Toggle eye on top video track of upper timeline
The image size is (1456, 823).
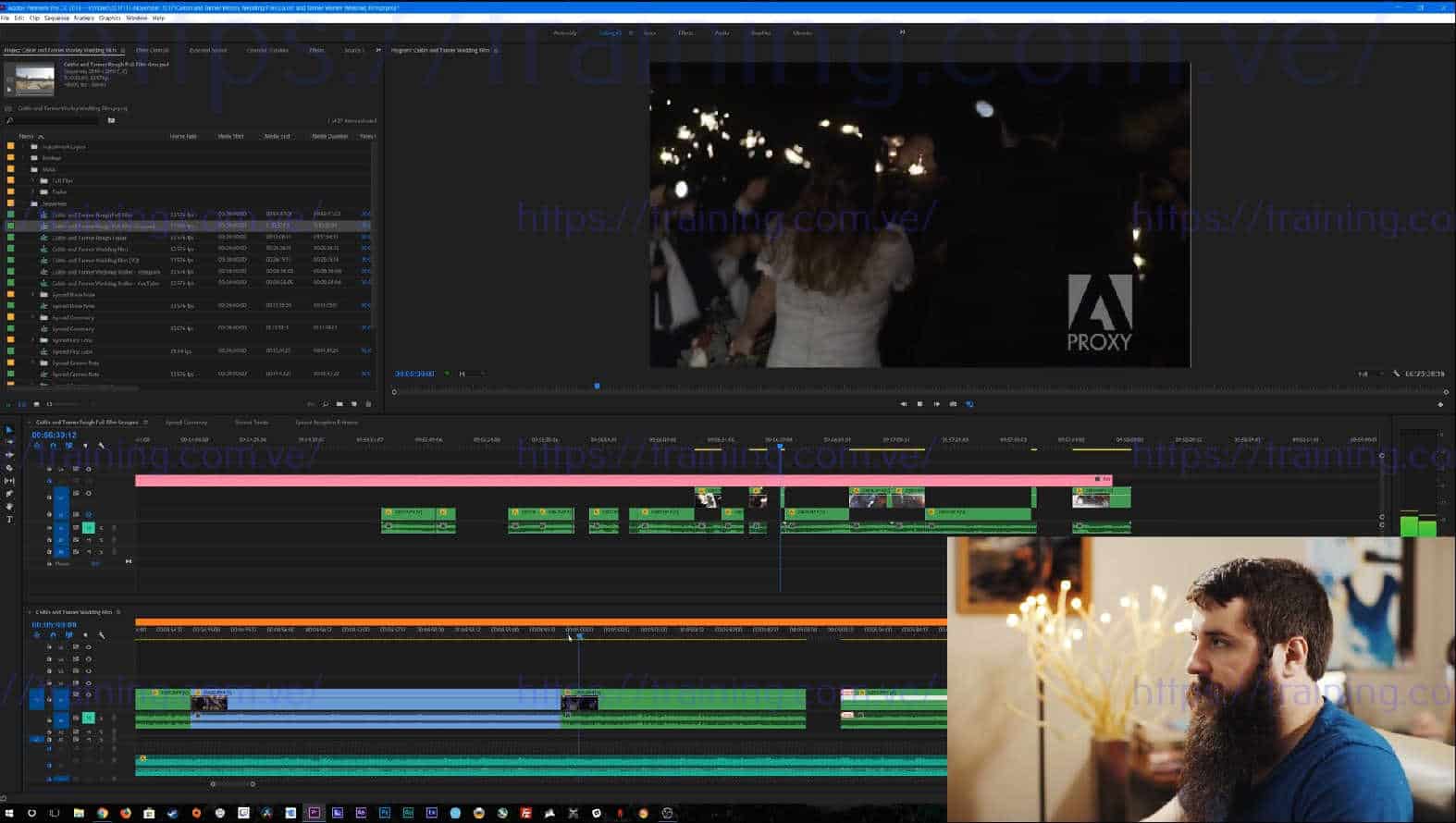click(x=88, y=469)
